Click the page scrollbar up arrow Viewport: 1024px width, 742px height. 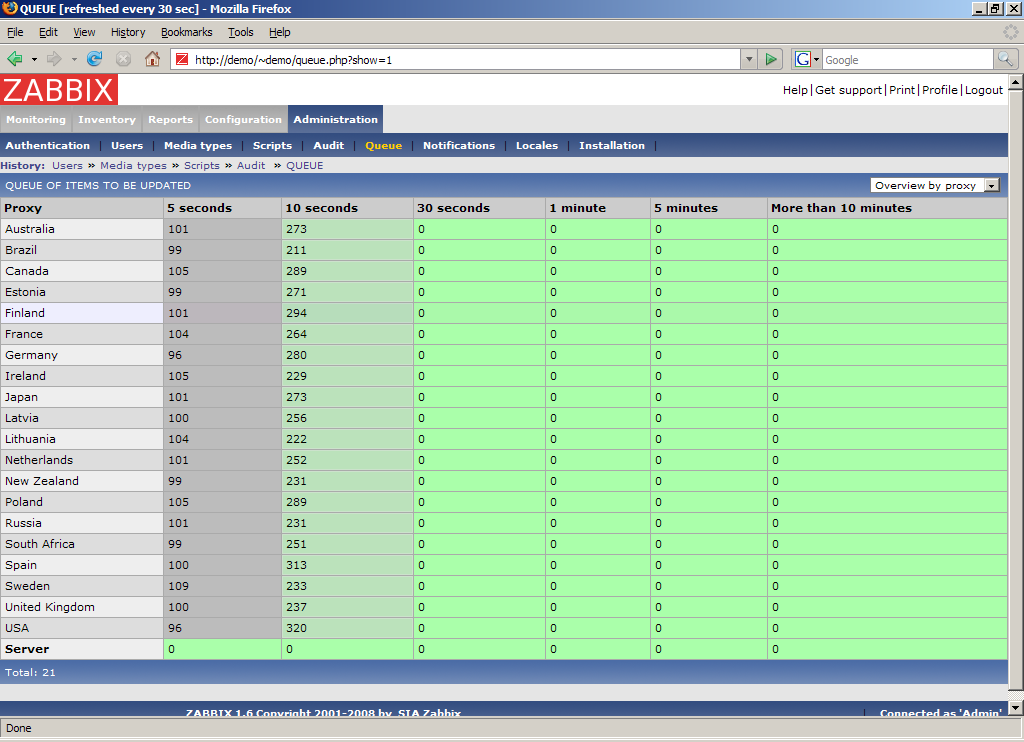click(x=1016, y=82)
